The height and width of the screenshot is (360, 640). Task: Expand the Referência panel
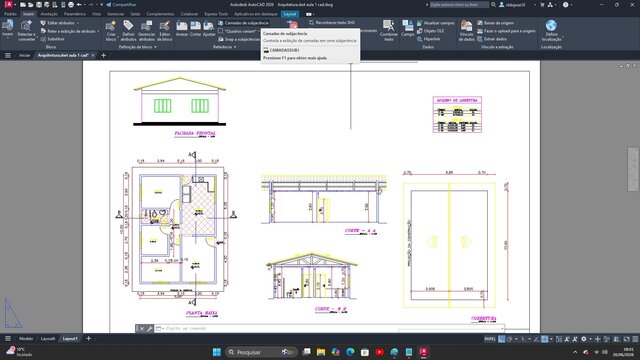(x=224, y=47)
